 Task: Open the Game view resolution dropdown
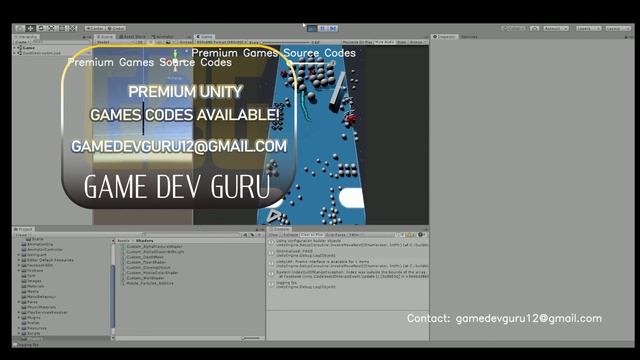click(x=222, y=42)
